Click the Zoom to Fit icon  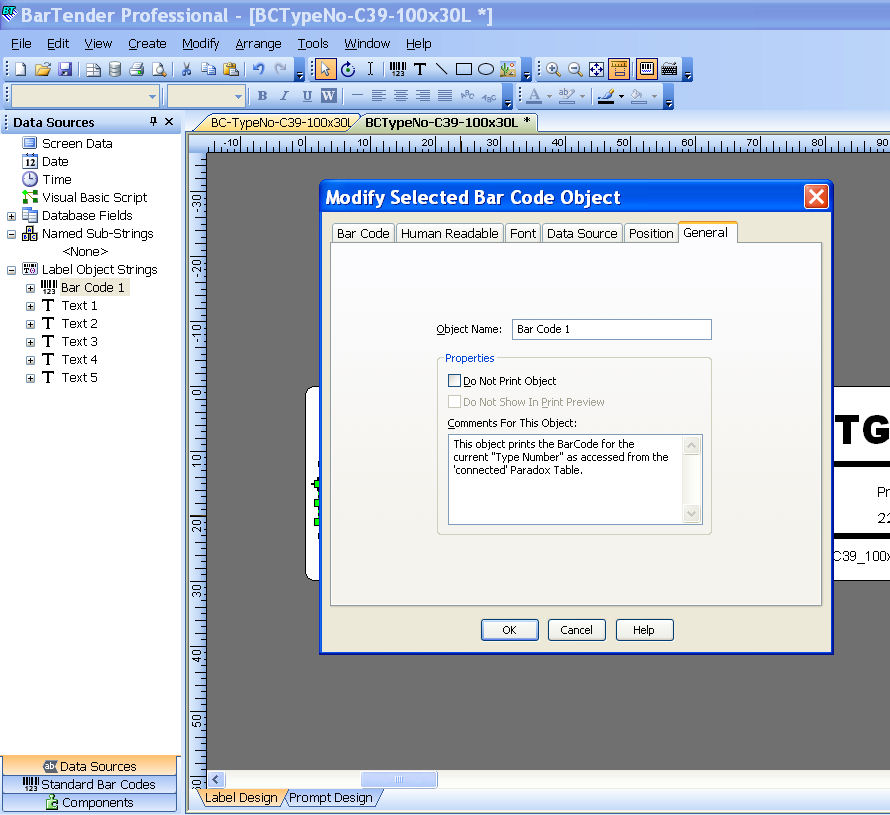[x=597, y=69]
